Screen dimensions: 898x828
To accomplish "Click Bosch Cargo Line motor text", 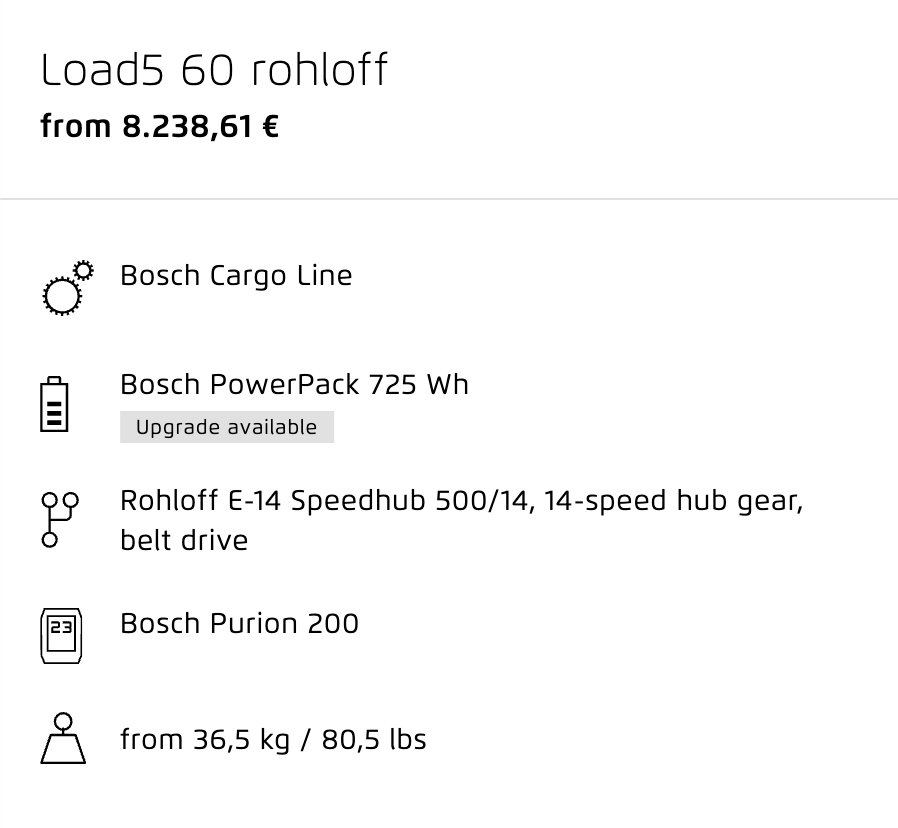I will 236,276.
